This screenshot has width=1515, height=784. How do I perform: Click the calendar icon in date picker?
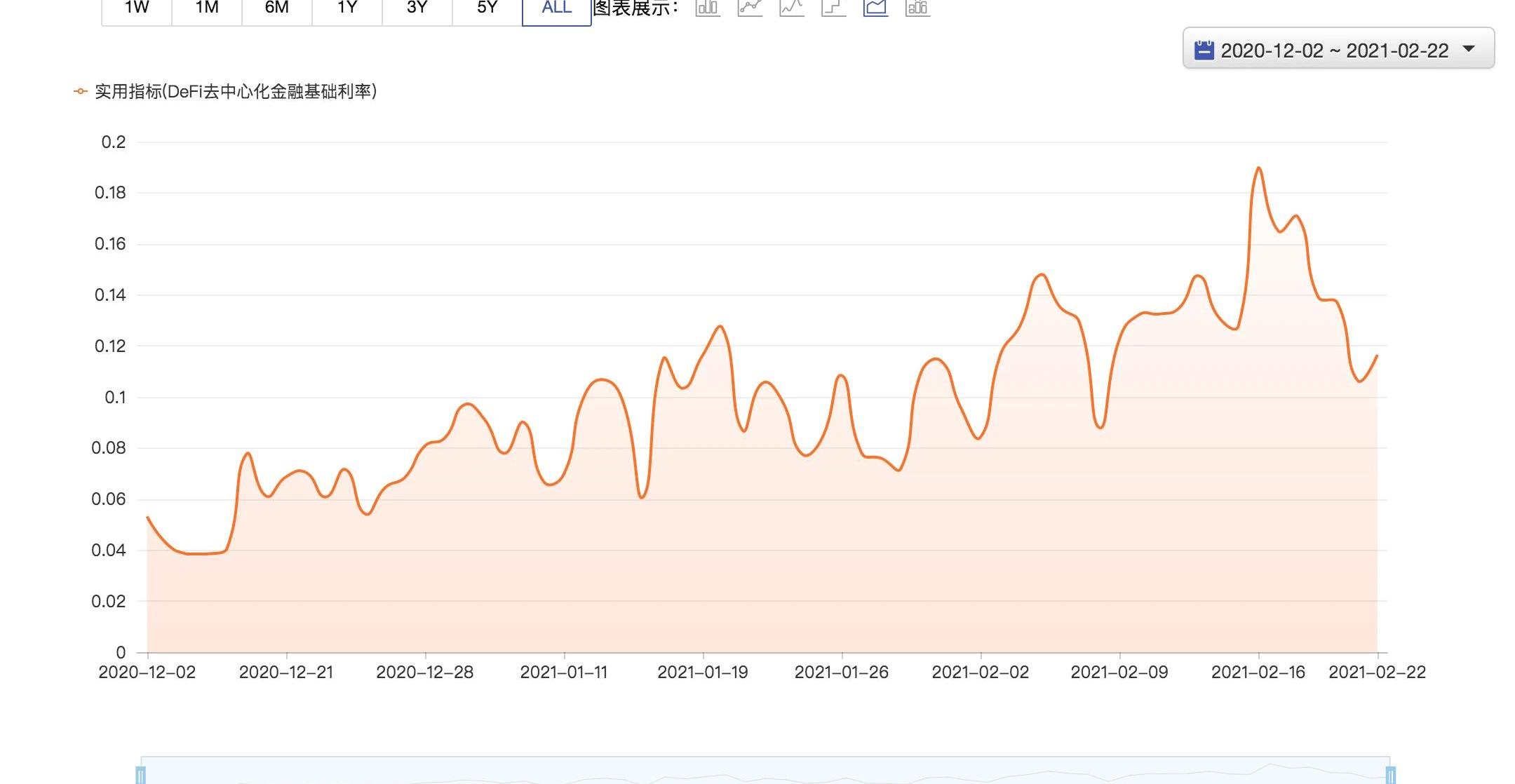pyautogui.click(x=1204, y=50)
